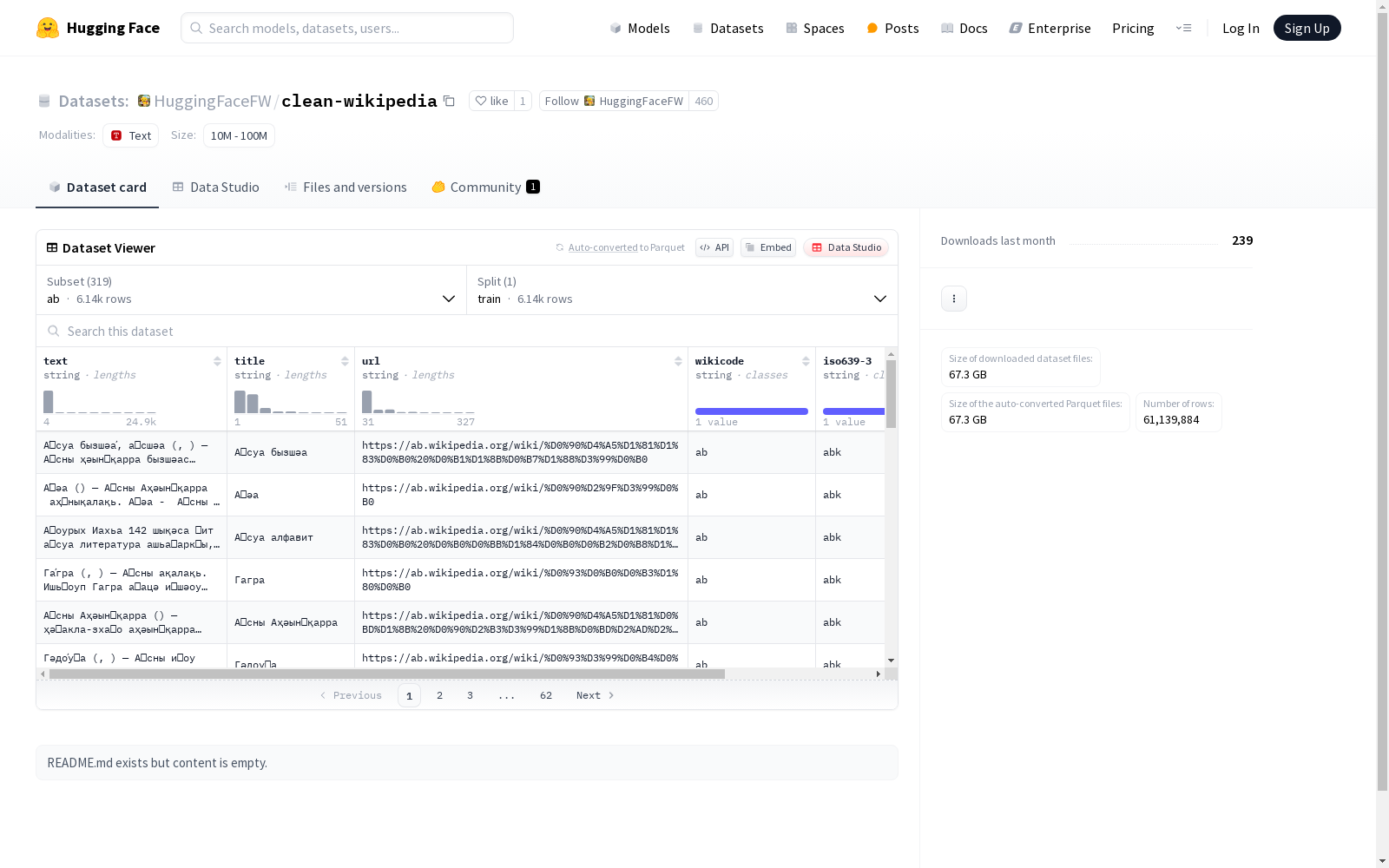Click the table's vertical scrollbar
Screen dimensions: 1389x868
[891, 394]
